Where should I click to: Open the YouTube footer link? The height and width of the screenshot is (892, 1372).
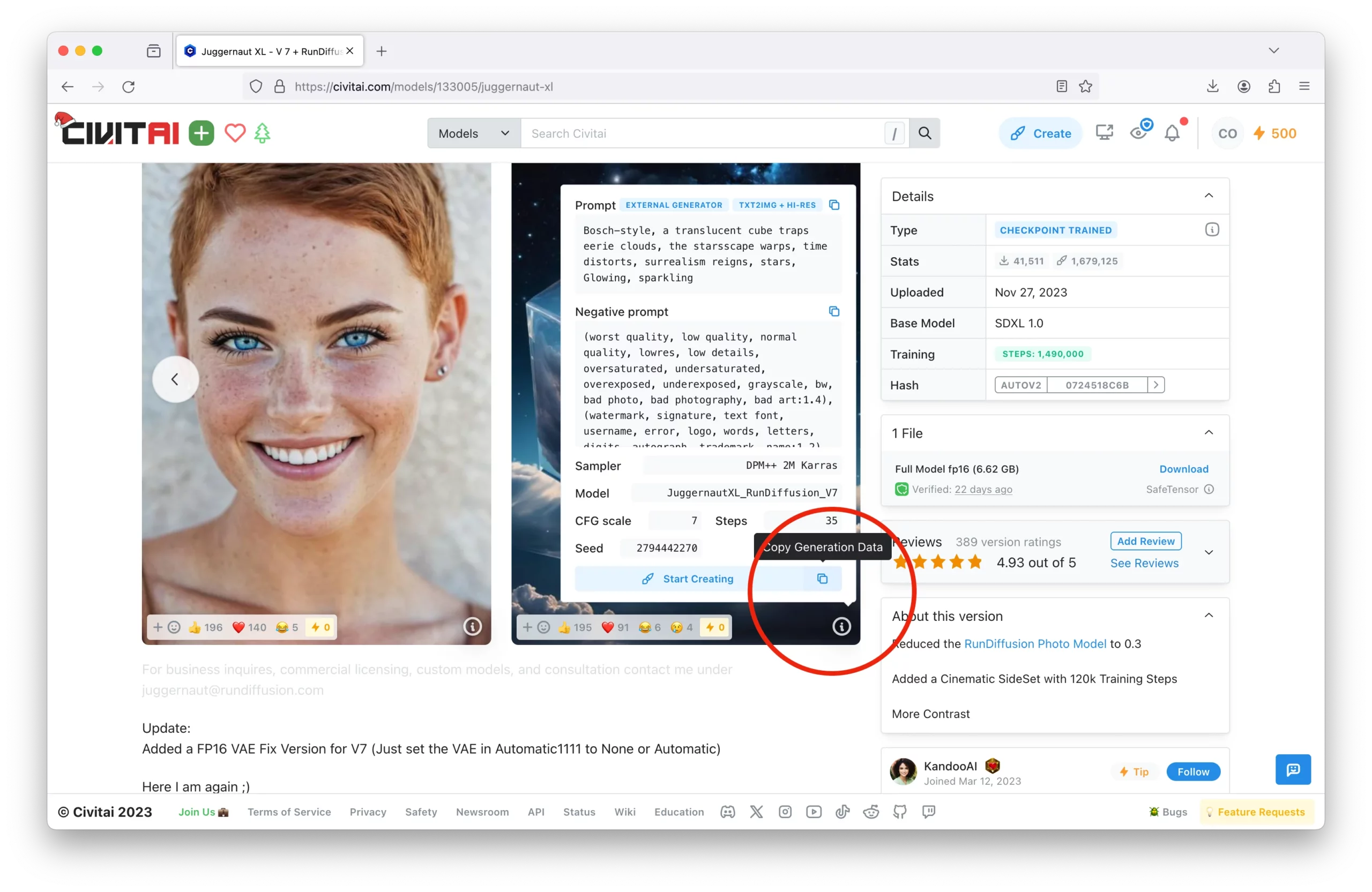pos(814,812)
